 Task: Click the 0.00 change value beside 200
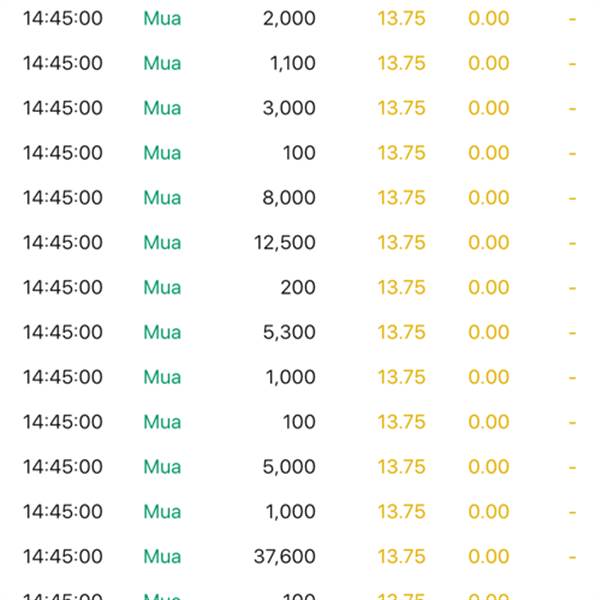(x=489, y=287)
